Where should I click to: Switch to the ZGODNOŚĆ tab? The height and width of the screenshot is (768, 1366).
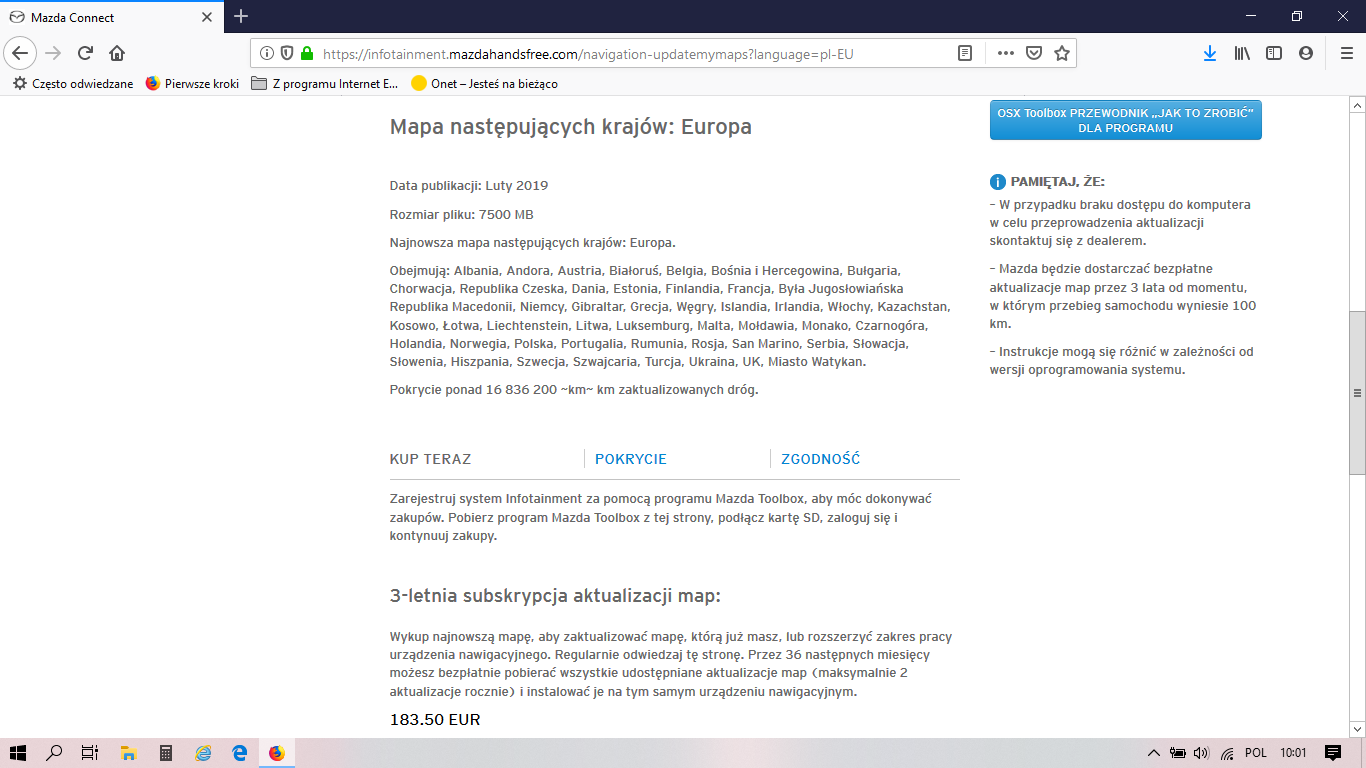point(820,459)
